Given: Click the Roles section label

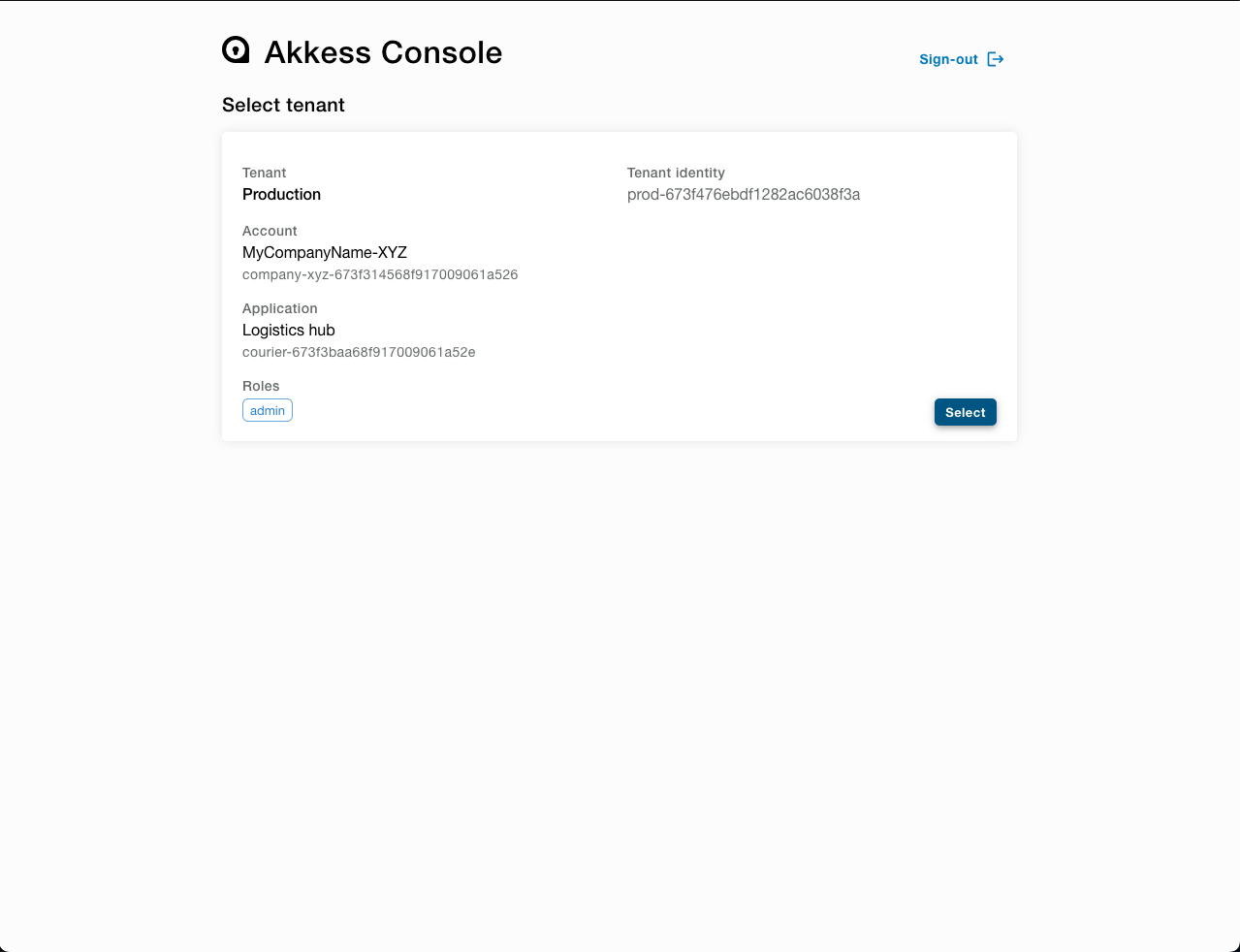Looking at the screenshot, I should [260, 386].
